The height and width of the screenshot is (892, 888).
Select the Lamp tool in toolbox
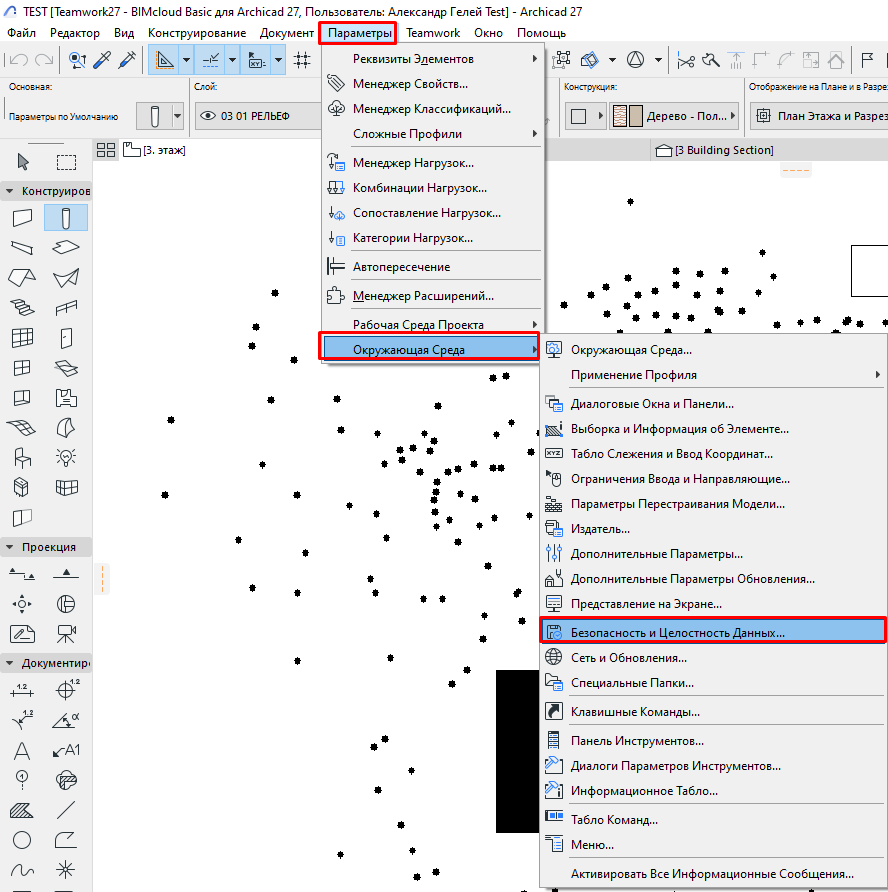pos(66,458)
